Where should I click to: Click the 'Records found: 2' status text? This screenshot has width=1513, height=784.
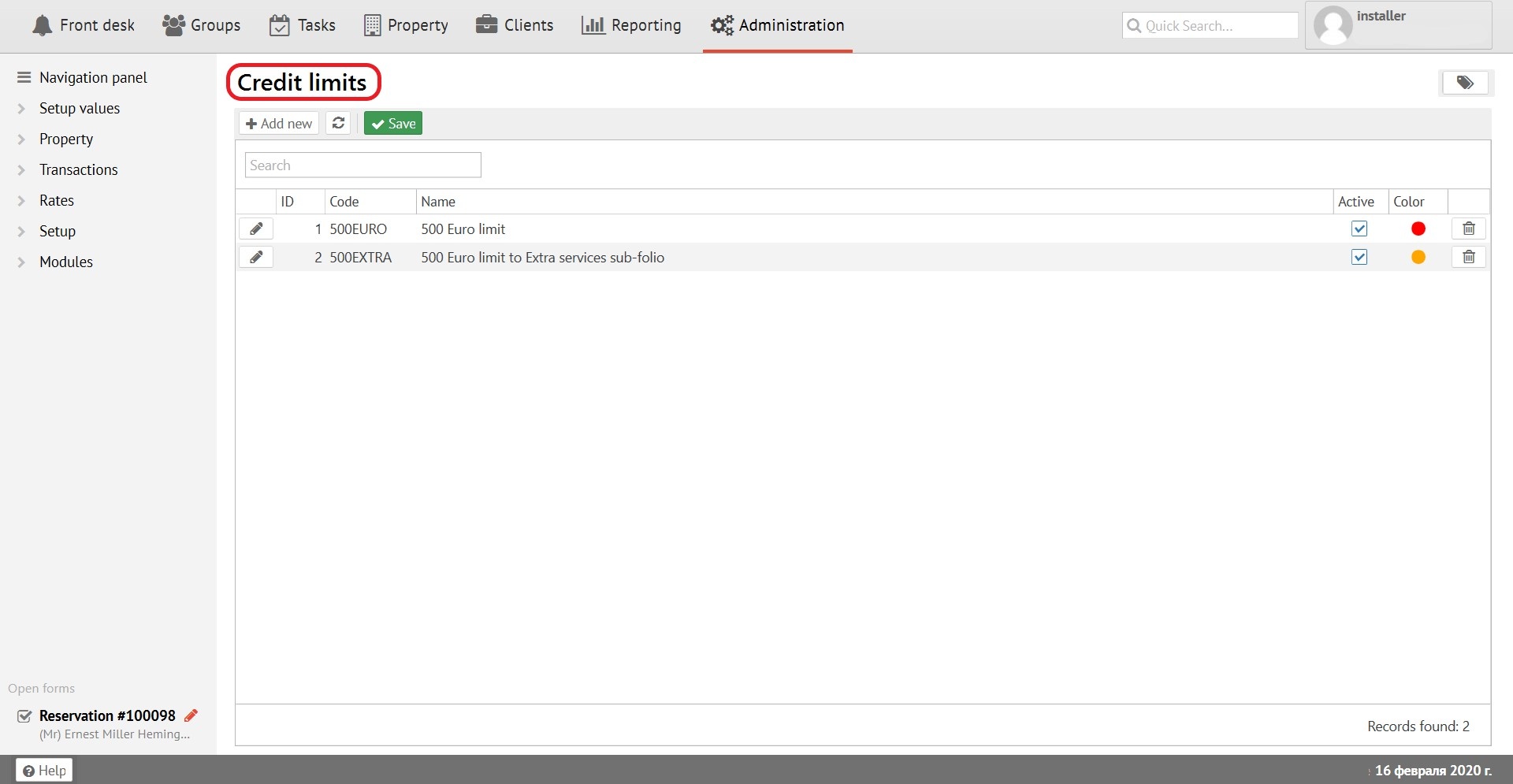pos(1418,726)
